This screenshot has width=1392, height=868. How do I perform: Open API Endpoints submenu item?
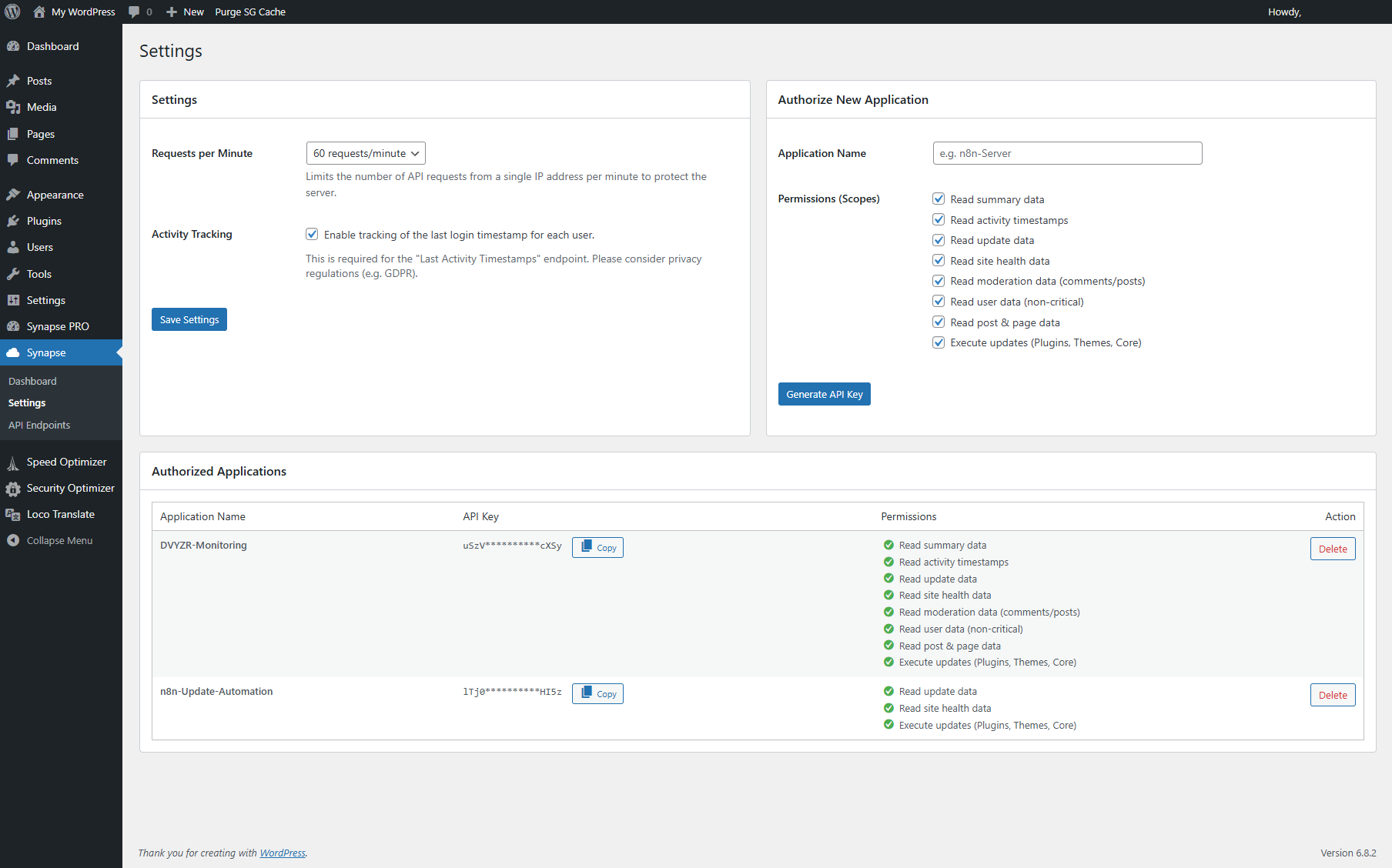click(39, 425)
